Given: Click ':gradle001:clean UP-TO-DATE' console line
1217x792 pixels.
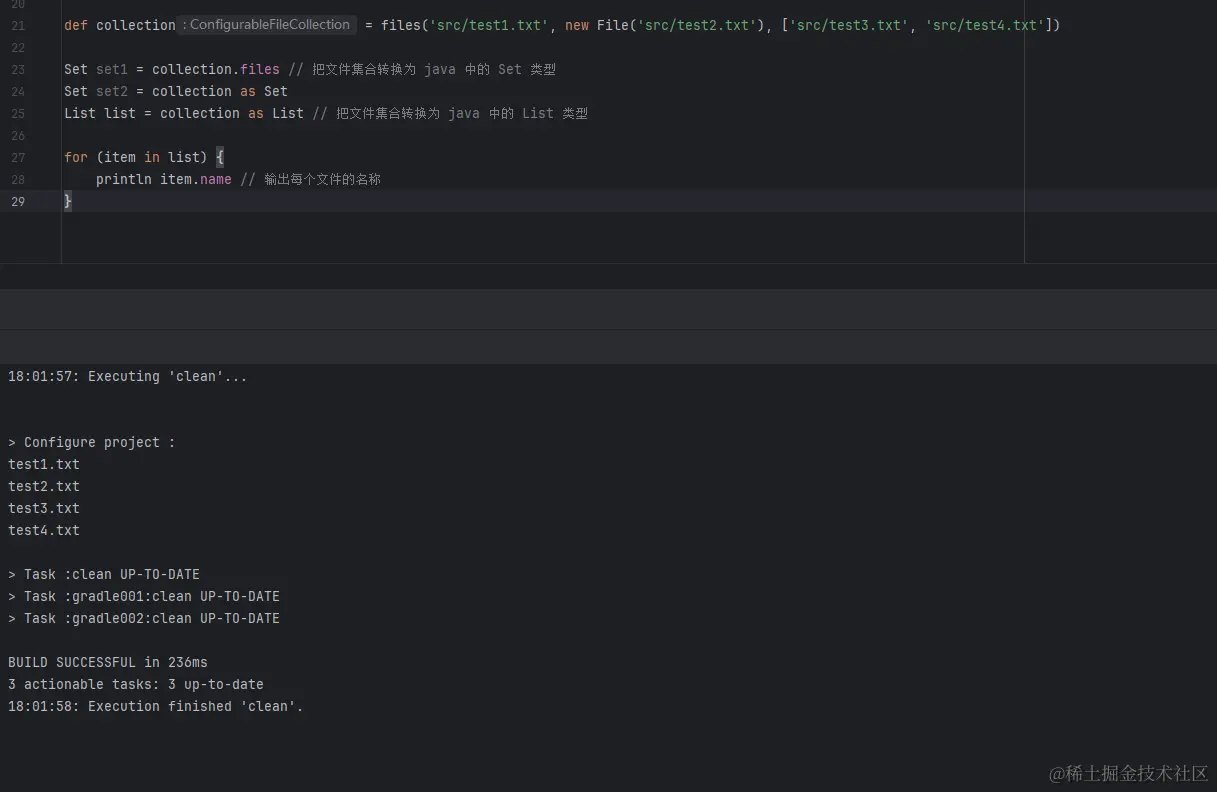Looking at the screenshot, I should coord(144,596).
